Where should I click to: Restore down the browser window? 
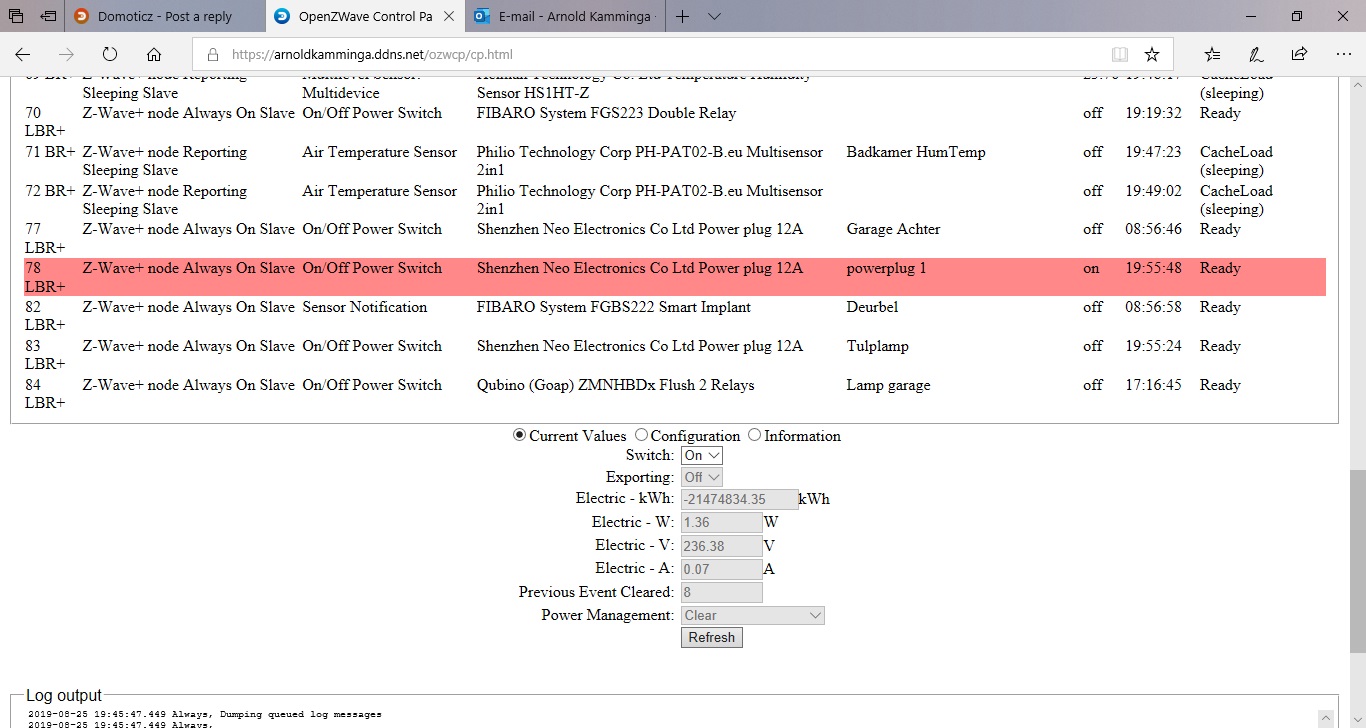tap(1297, 16)
